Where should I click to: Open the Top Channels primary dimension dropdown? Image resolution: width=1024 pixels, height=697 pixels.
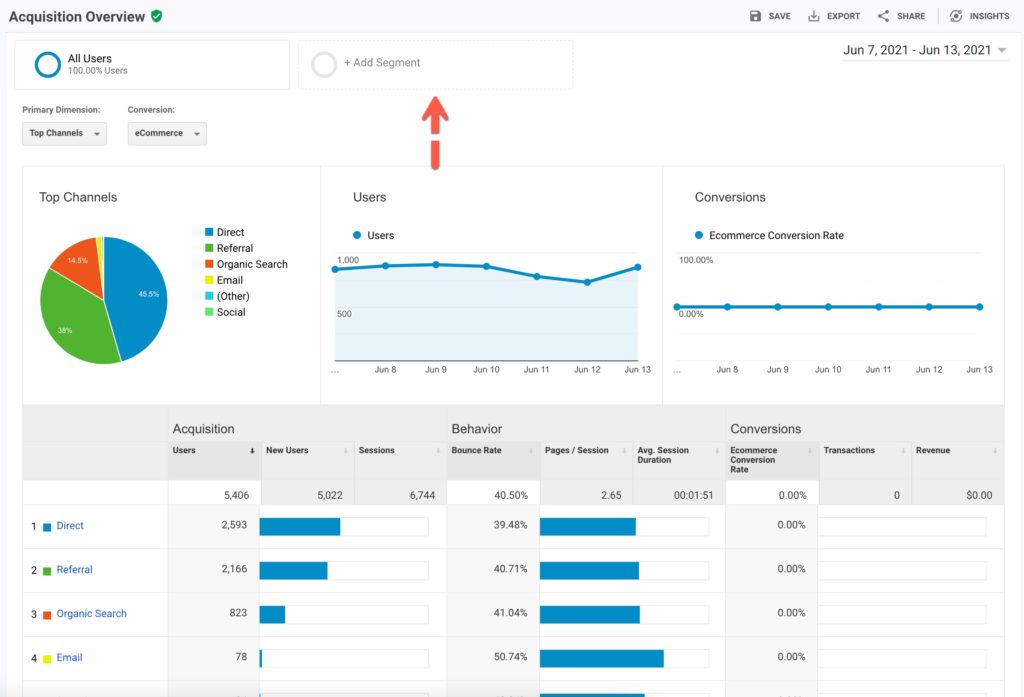pos(64,133)
